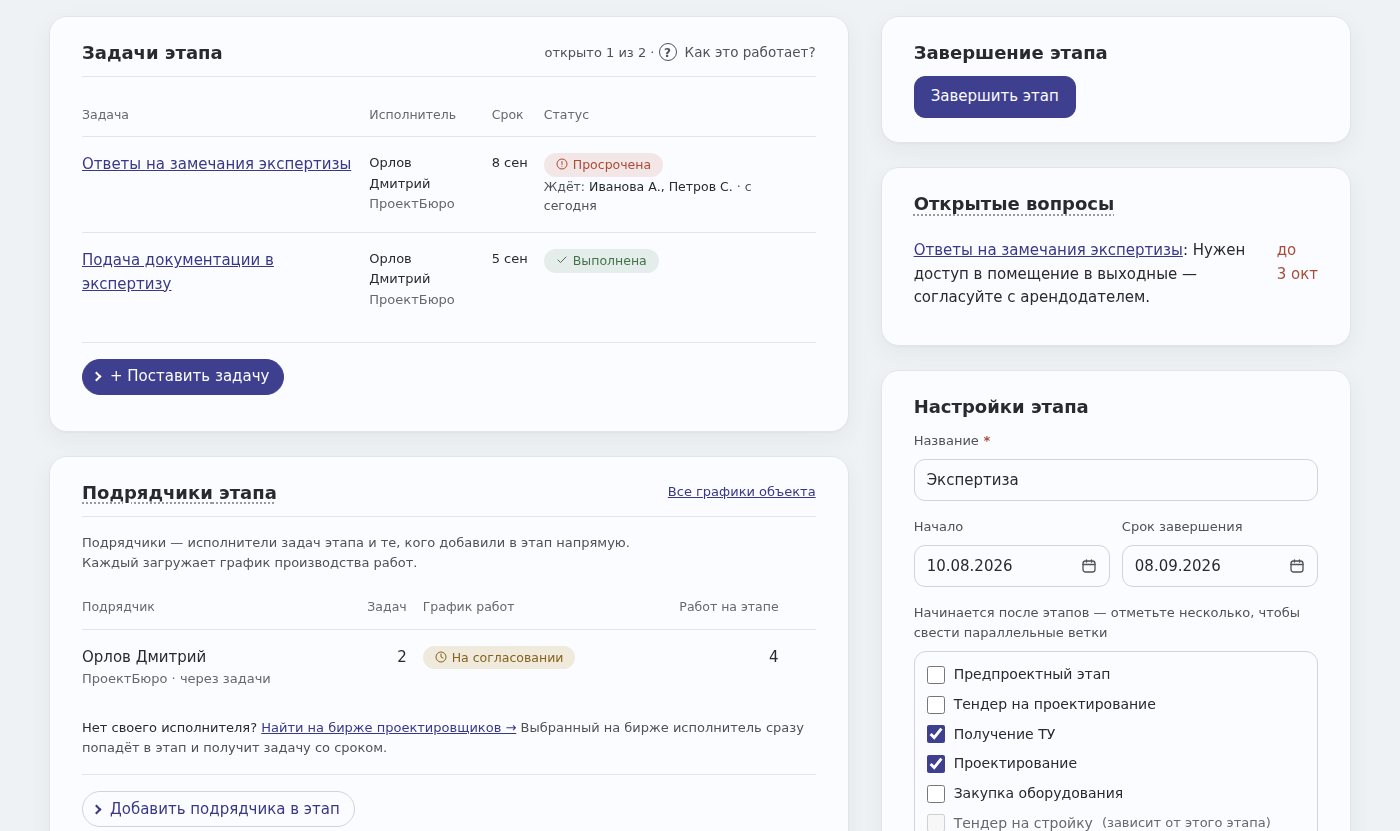Click the Срок завершения date 08.09.2026
Image resolution: width=1400 pixels, height=831 pixels.
1220,566
